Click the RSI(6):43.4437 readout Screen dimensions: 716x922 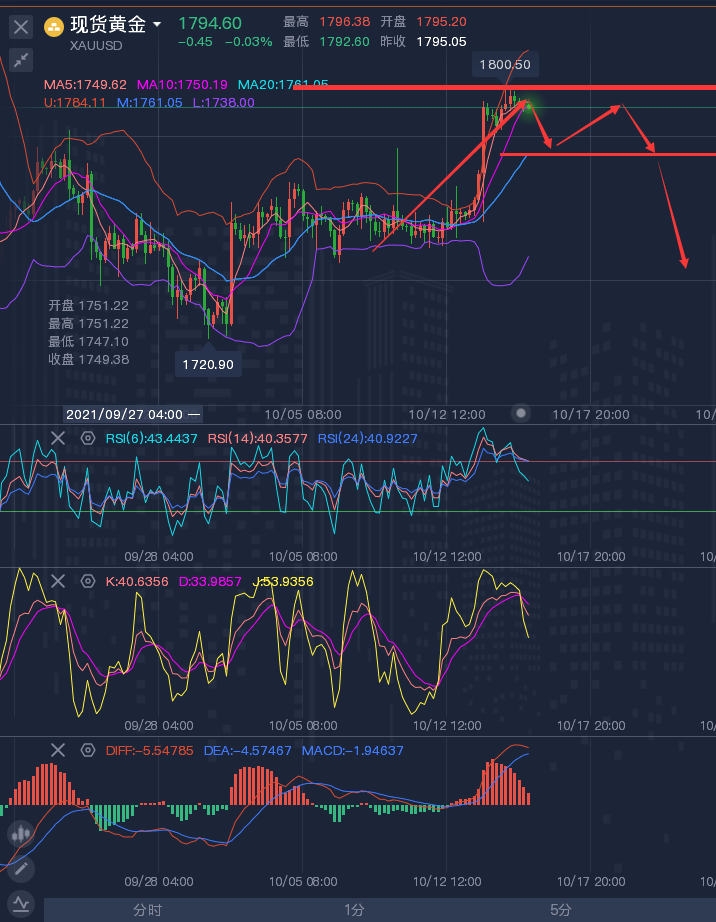pyautogui.click(x=152, y=438)
